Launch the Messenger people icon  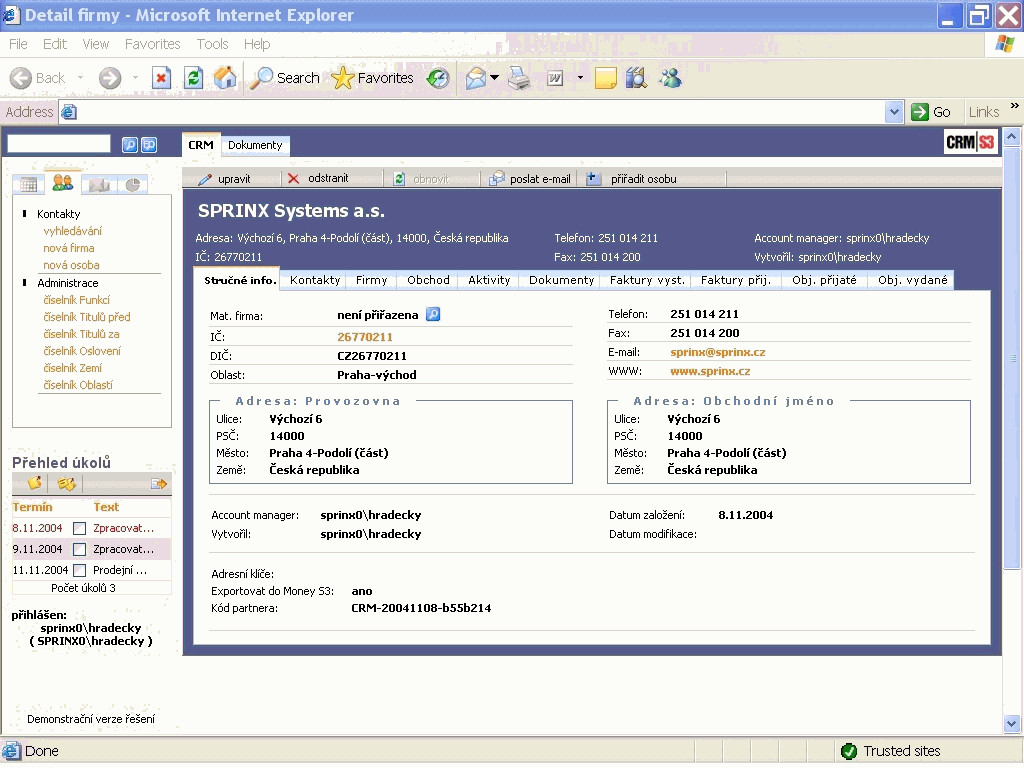[x=670, y=78]
